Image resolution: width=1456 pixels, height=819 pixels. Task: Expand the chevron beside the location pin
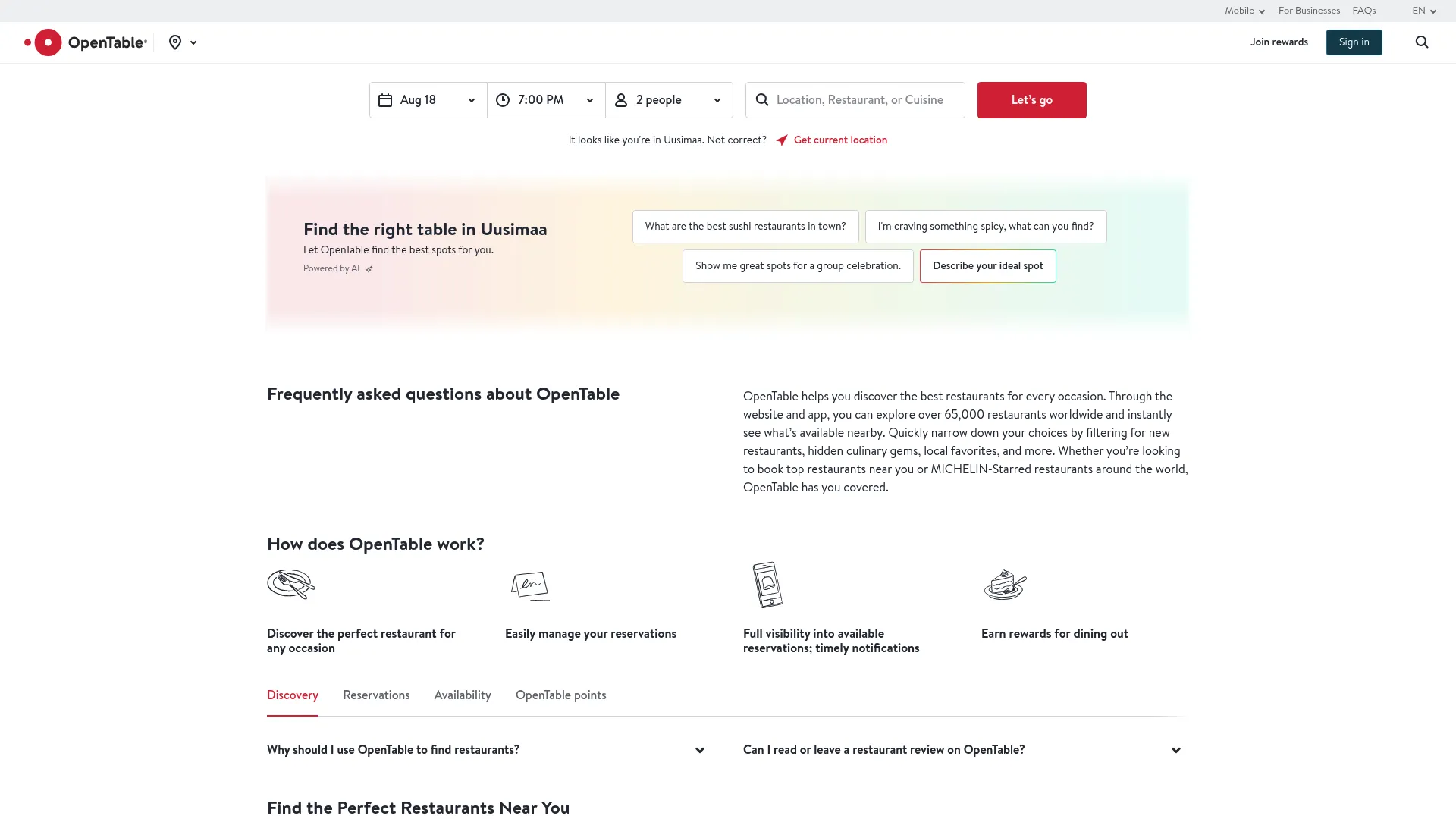click(193, 42)
